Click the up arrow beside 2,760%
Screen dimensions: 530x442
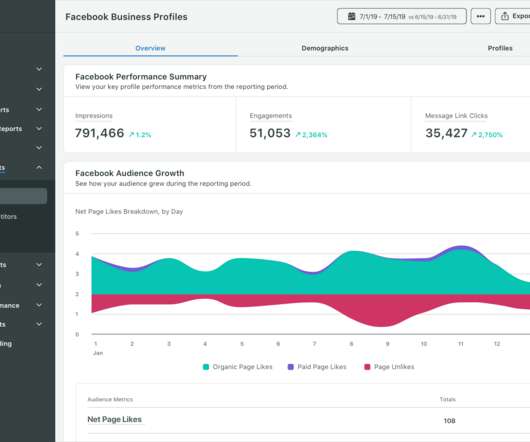474,134
